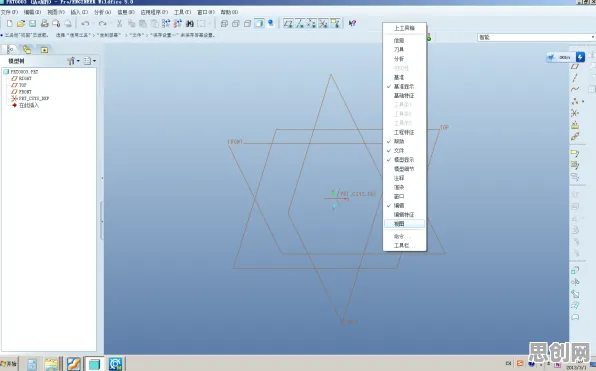Enable the highlighted 视图 toolbar entry

point(404,224)
